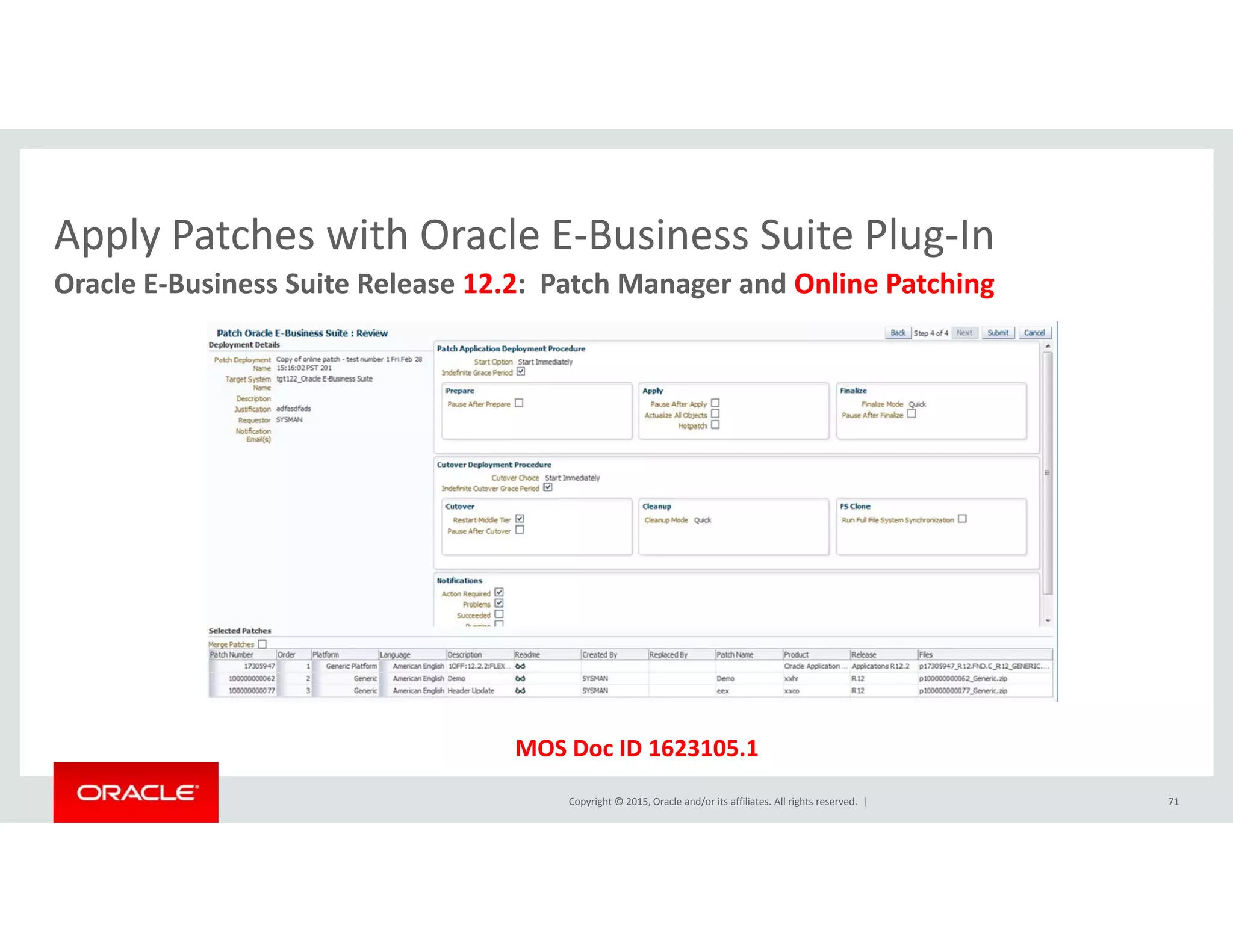1233x952 pixels.
Task: Enable the Hotpatch checkbox
Action: (715, 424)
